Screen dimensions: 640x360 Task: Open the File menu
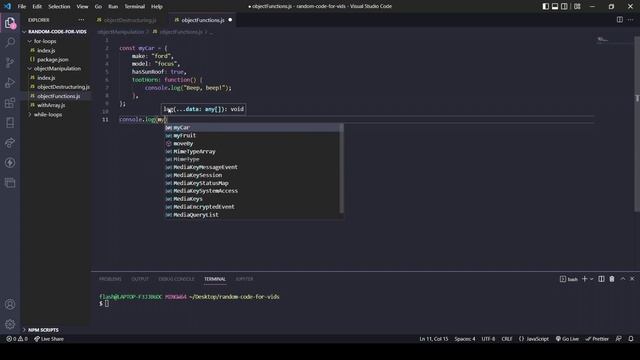pos(22,7)
